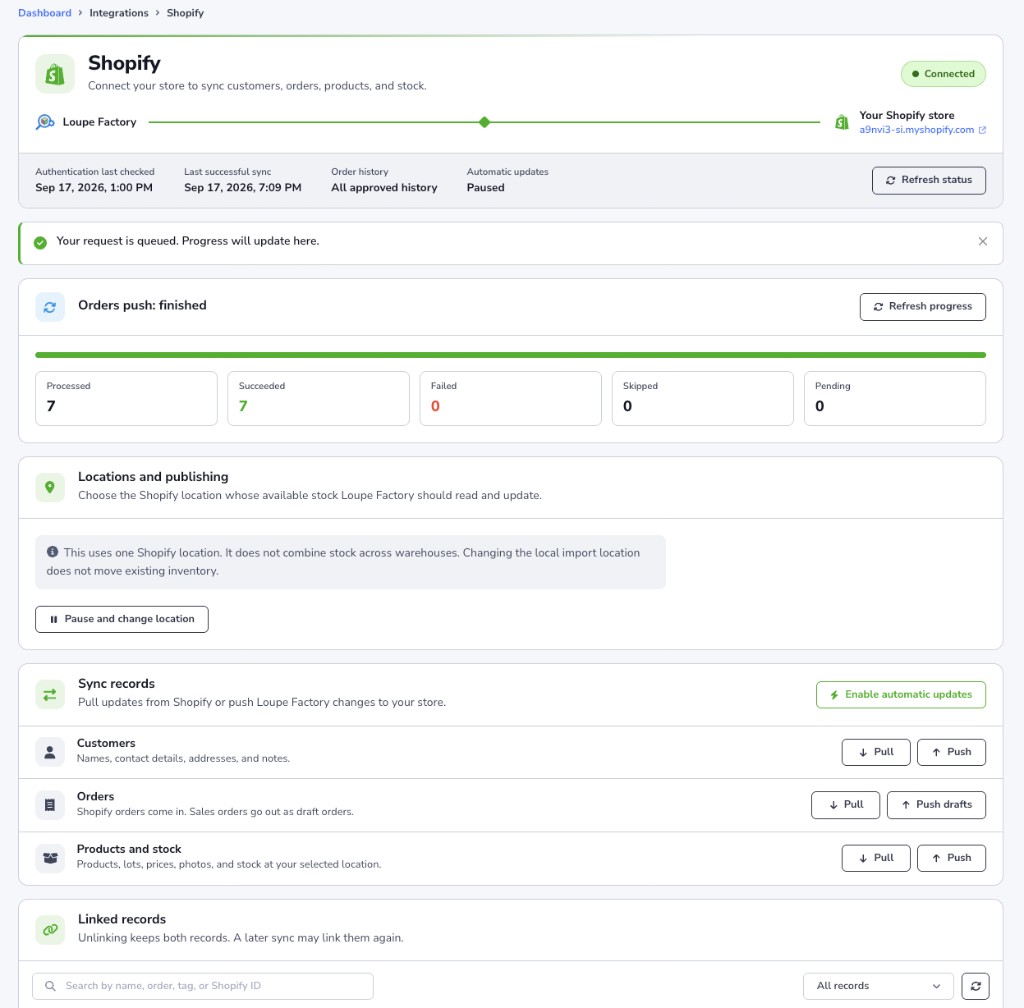Push Customers to Shopify

point(951,752)
